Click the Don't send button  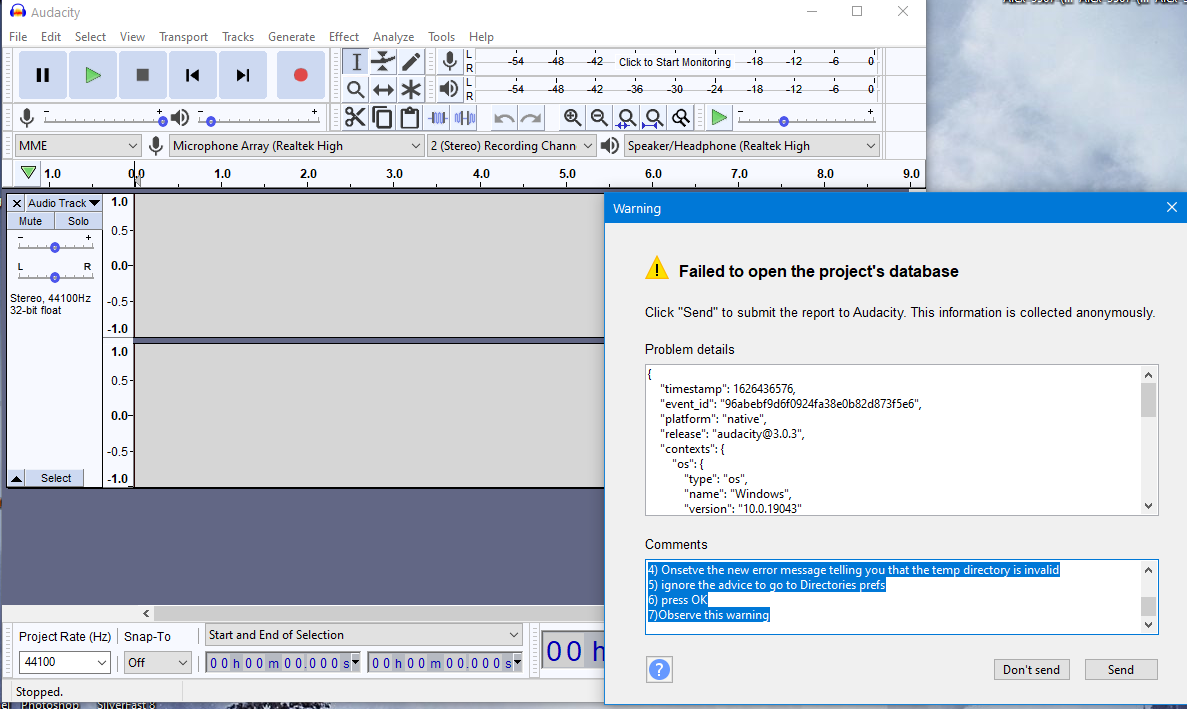point(1031,670)
